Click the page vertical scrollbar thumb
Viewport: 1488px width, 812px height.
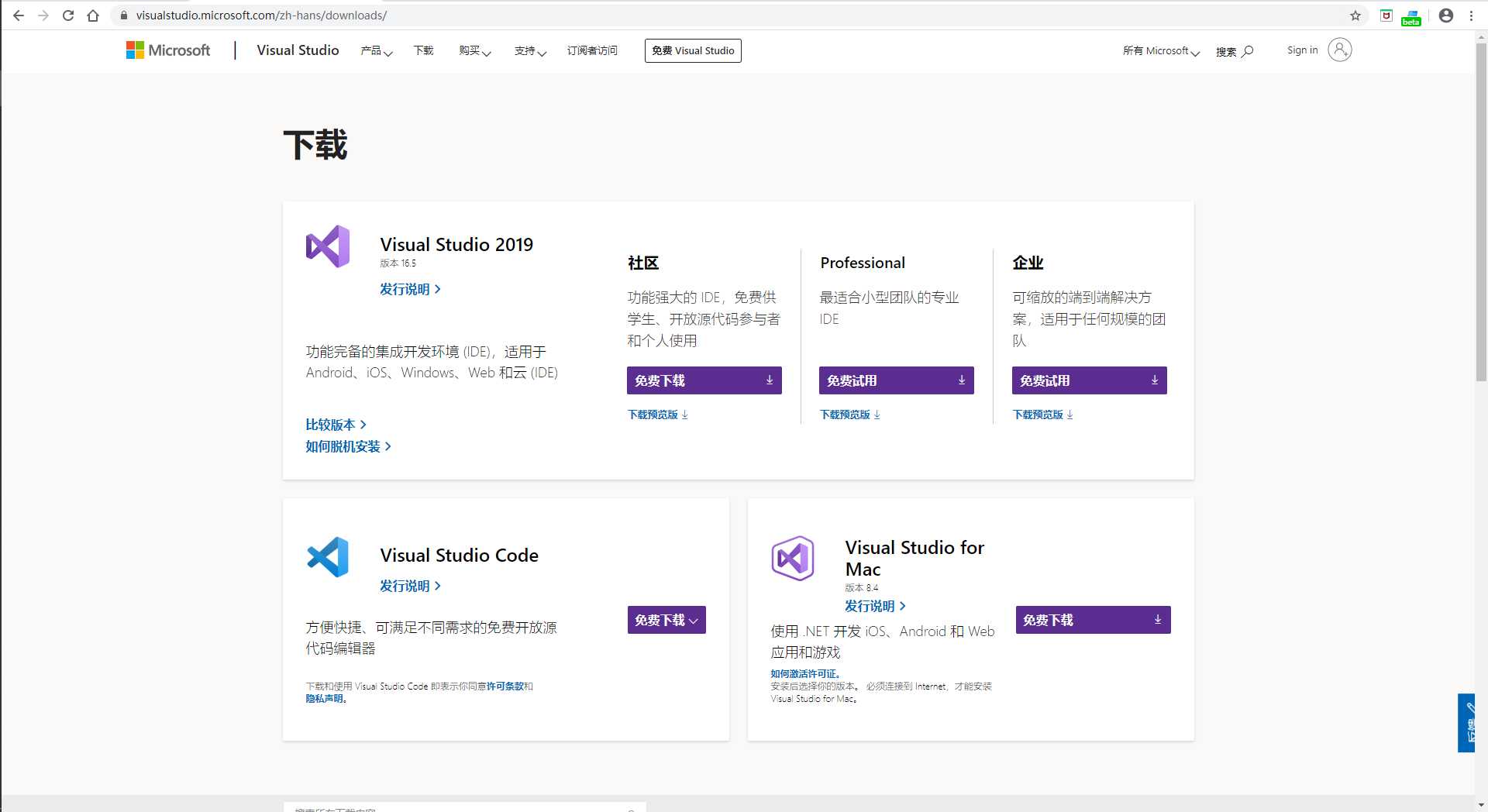coord(1481,211)
